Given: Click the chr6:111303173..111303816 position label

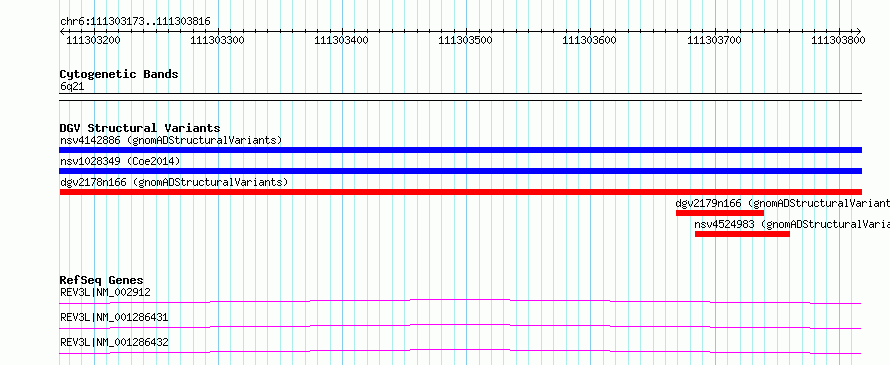Looking at the screenshot, I should pyautogui.click(x=135, y=22).
